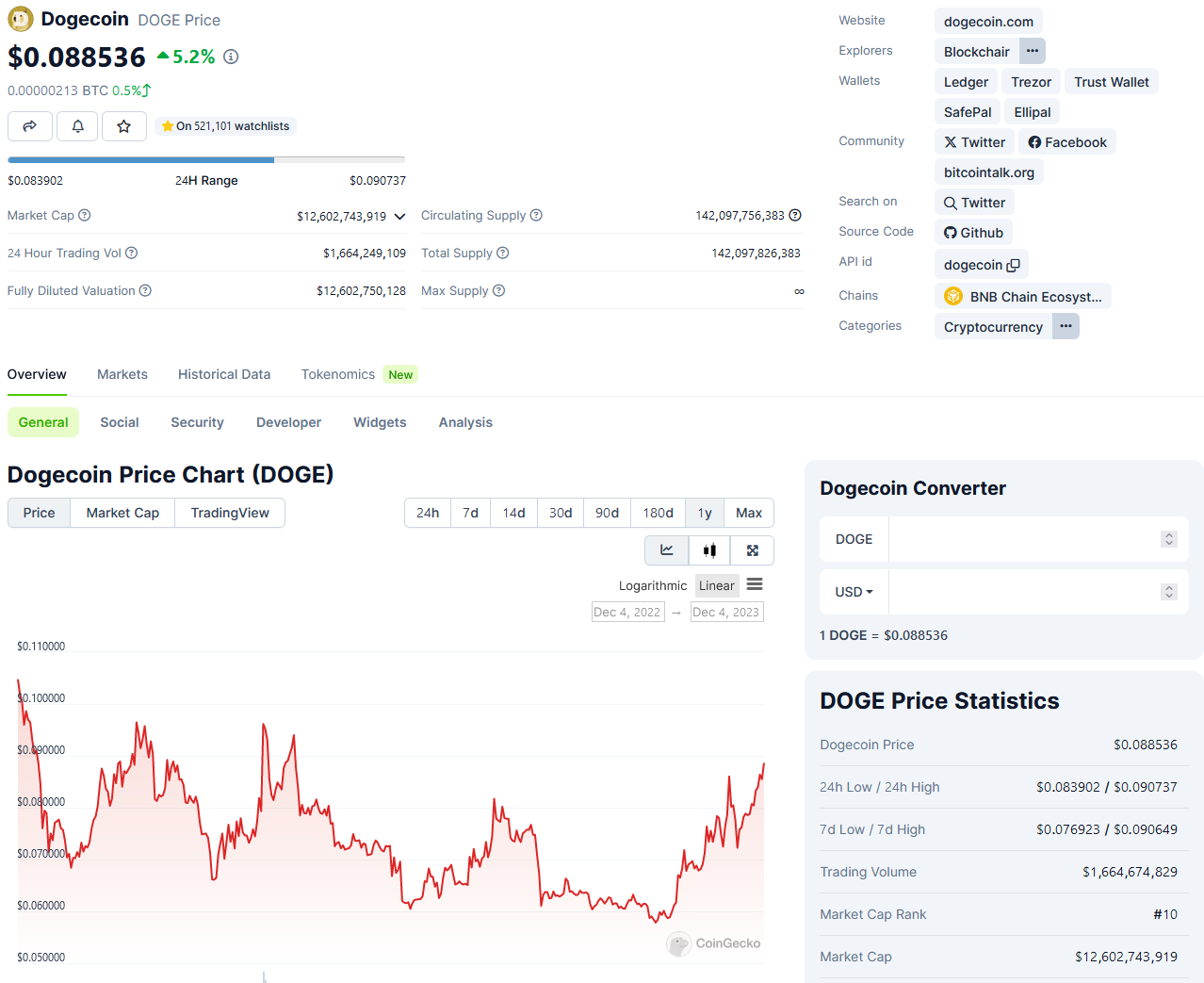Set chart range to 1y
The height and width of the screenshot is (983, 1204).
(705, 513)
